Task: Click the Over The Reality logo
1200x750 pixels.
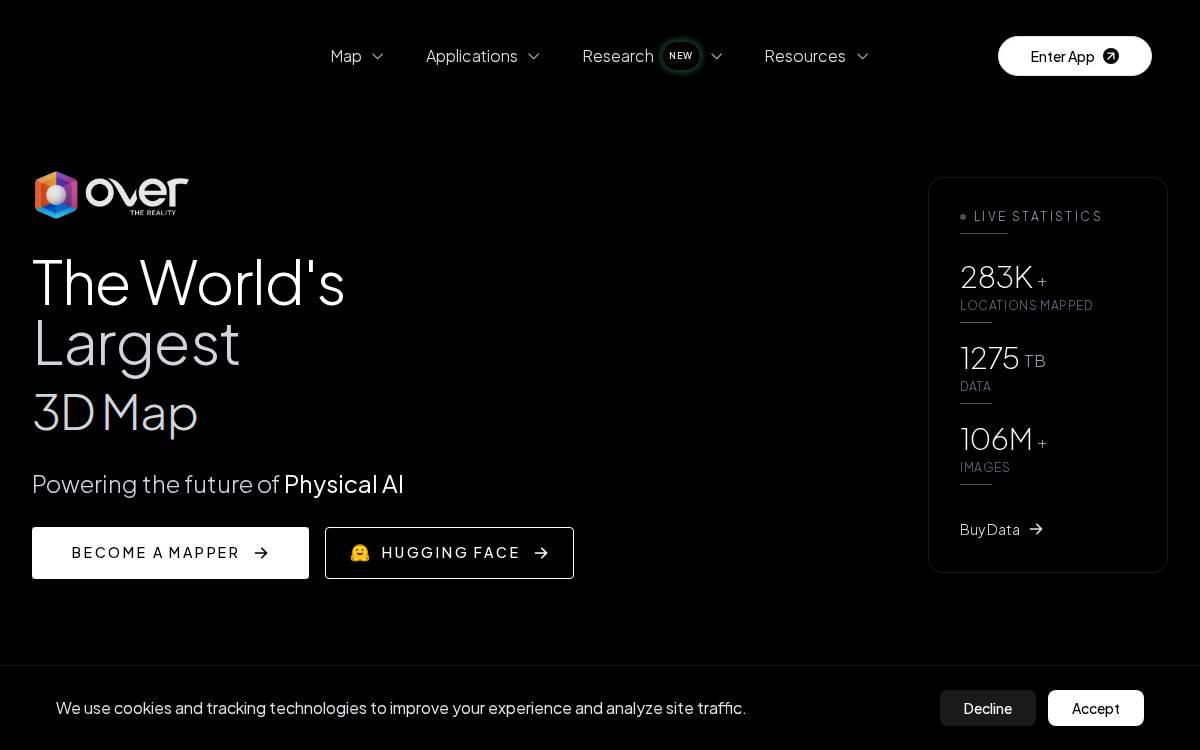Action: (111, 195)
